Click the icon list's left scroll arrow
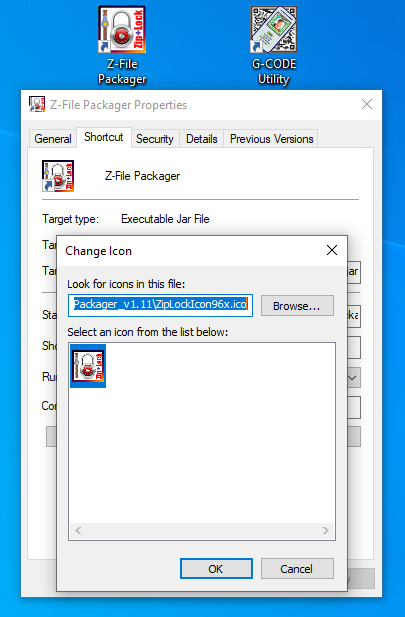 tap(78, 530)
